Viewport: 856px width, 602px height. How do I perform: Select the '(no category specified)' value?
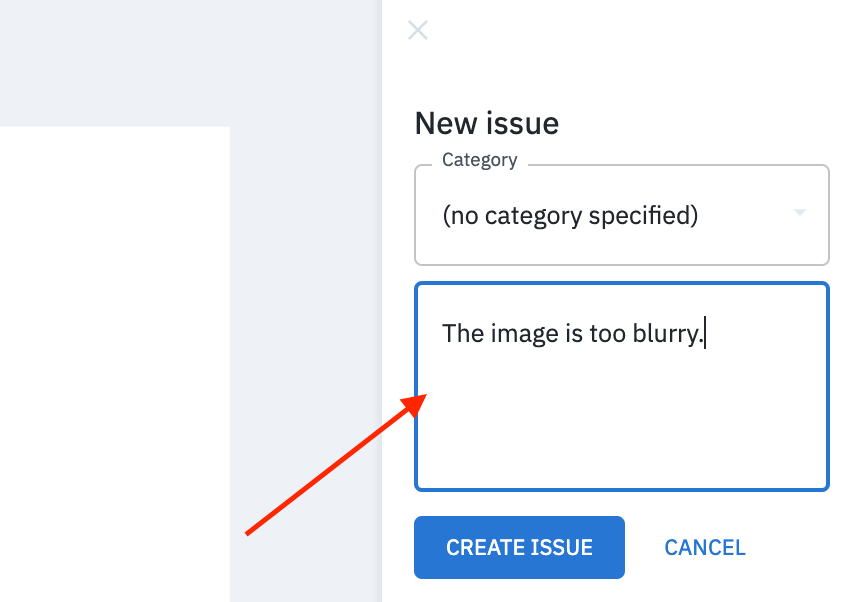(570, 216)
